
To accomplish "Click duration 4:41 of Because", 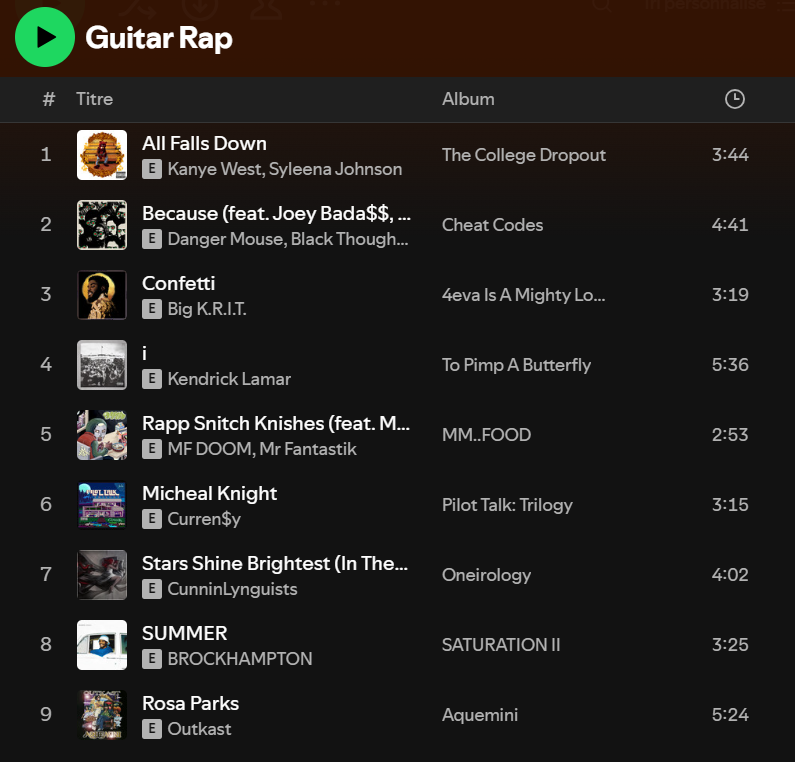I will pos(730,225).
